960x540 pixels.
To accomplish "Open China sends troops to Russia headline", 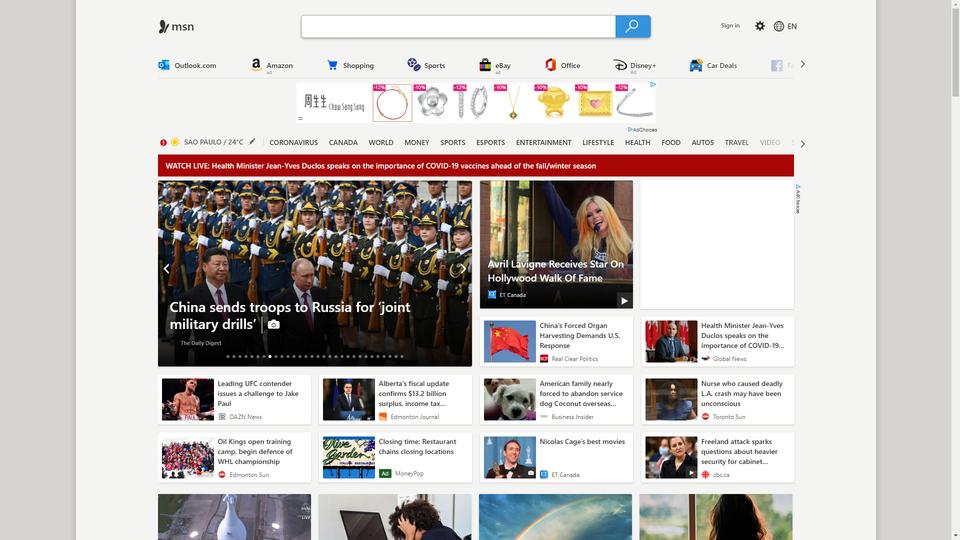I will [x=290, y=315].
